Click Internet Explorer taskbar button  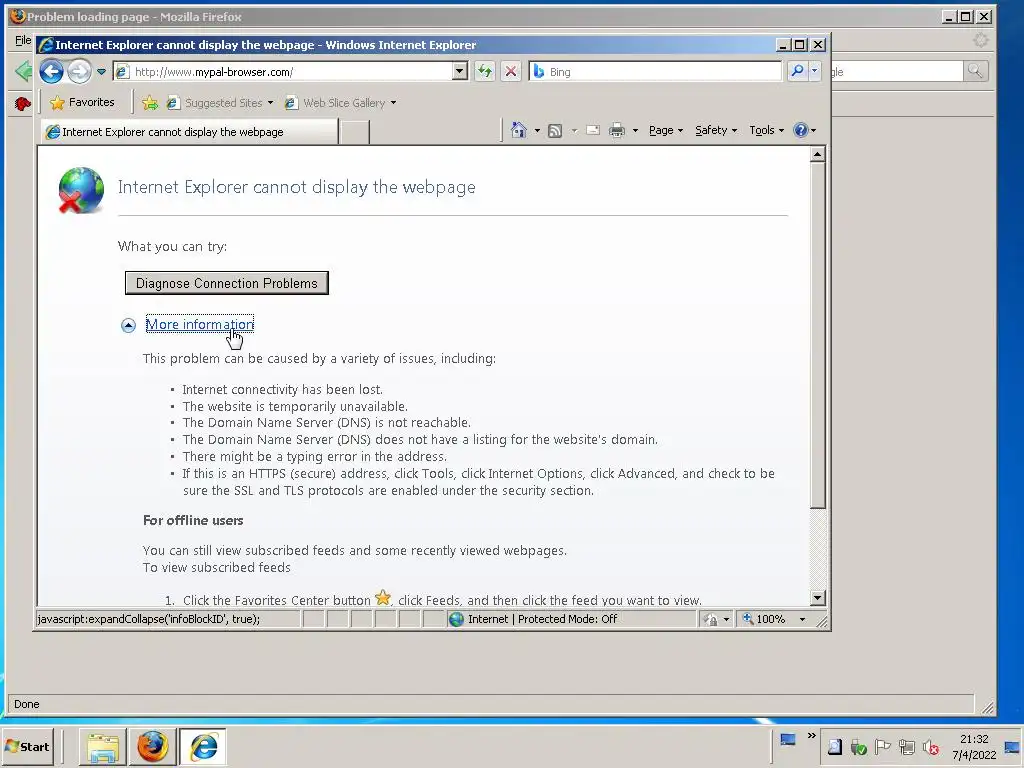(203, 746)
